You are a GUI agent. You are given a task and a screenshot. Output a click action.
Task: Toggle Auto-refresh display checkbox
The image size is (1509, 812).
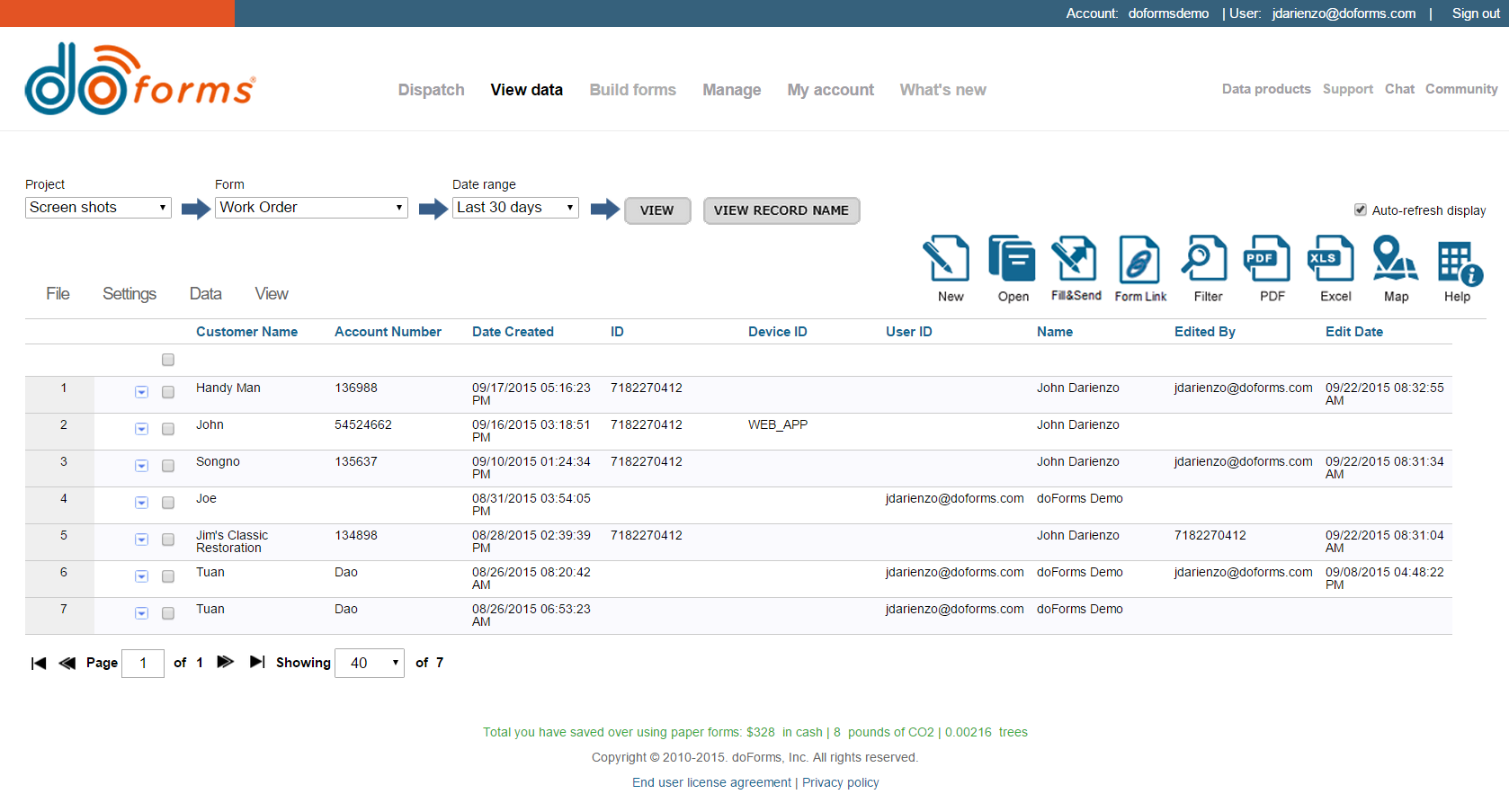pyautogui.click(x=1361, y=210)
